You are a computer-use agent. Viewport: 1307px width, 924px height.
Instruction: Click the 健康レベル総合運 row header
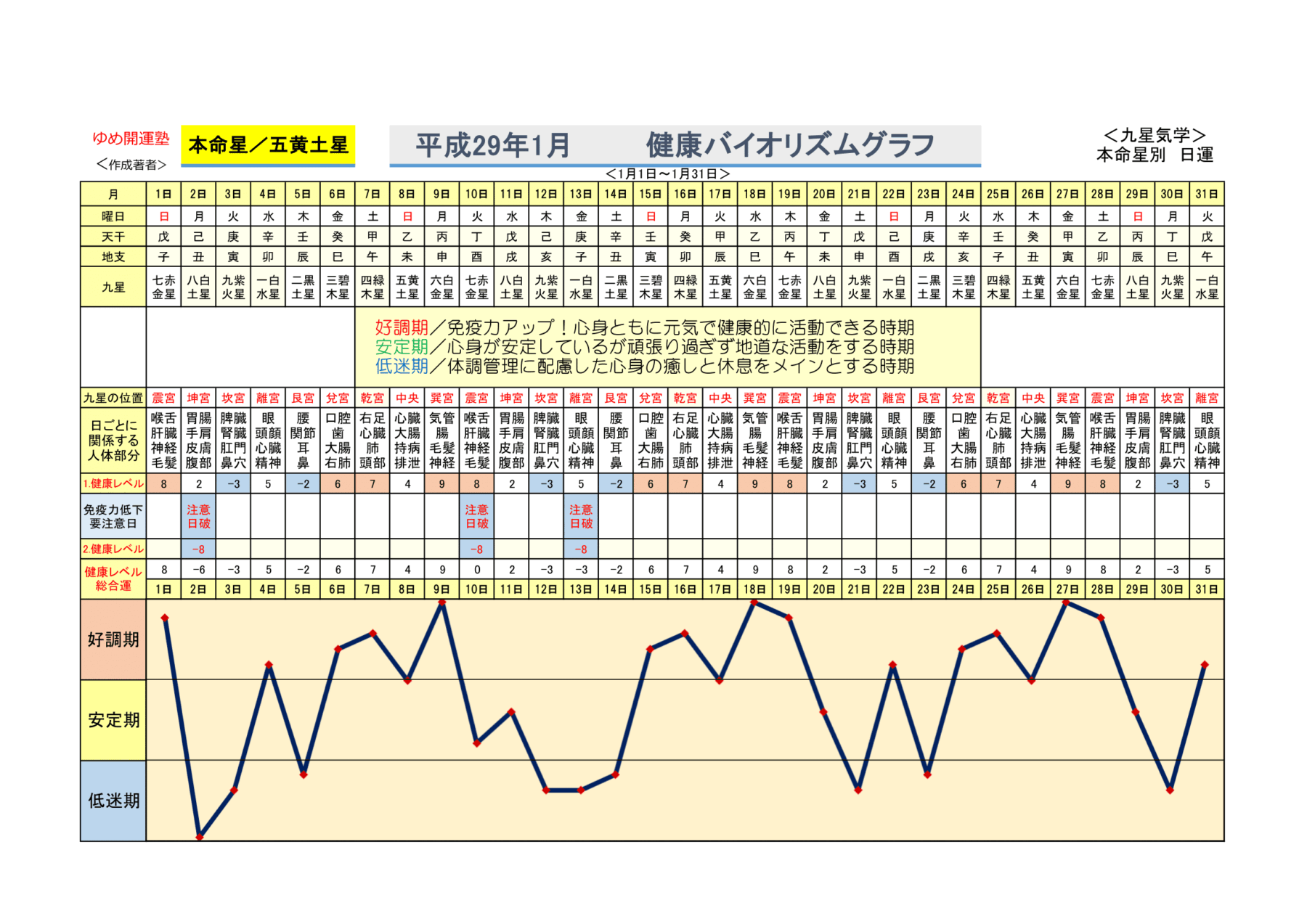(x=113, y=578)
